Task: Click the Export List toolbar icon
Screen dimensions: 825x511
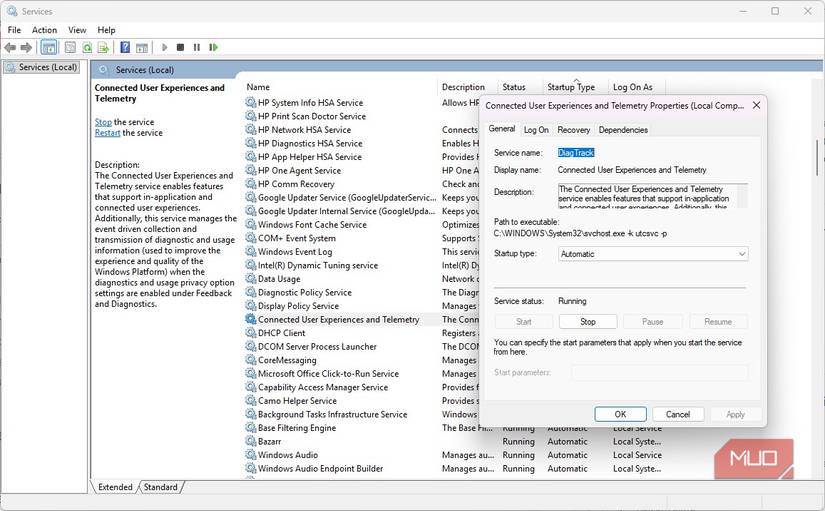Action: tap(103, 47)
